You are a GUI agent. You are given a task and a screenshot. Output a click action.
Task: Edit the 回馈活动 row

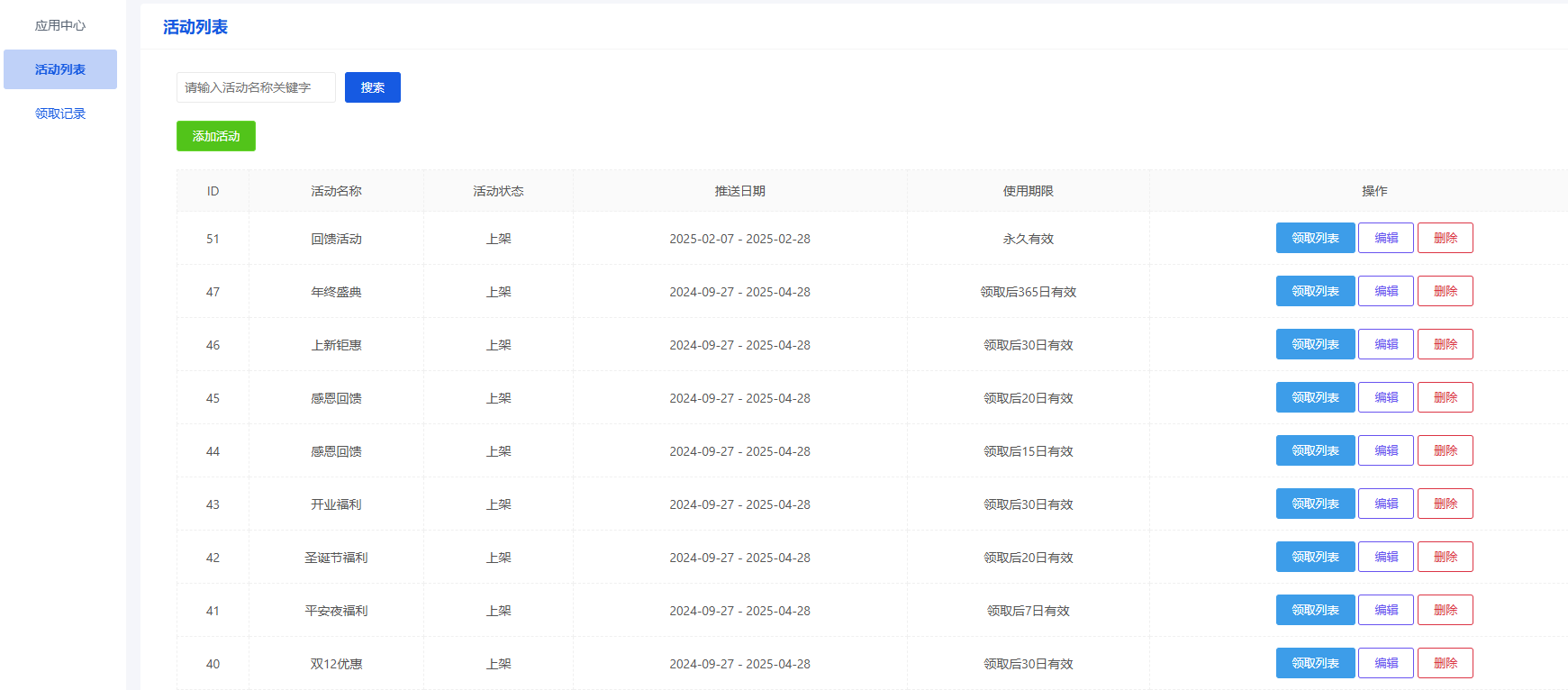1385,238
